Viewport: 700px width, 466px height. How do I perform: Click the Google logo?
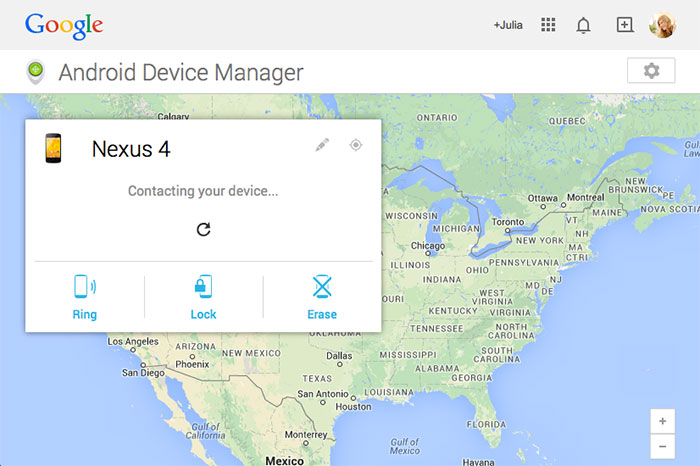tap(64, 25)
